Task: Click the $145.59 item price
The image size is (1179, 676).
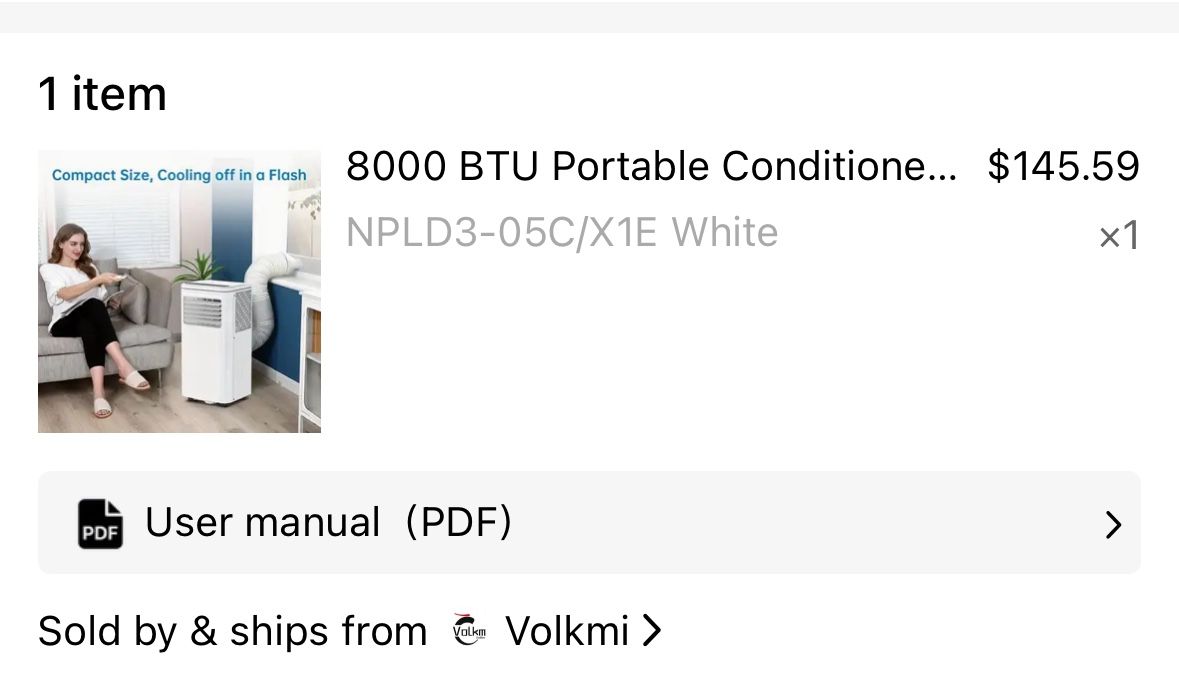Action: 1063,166
